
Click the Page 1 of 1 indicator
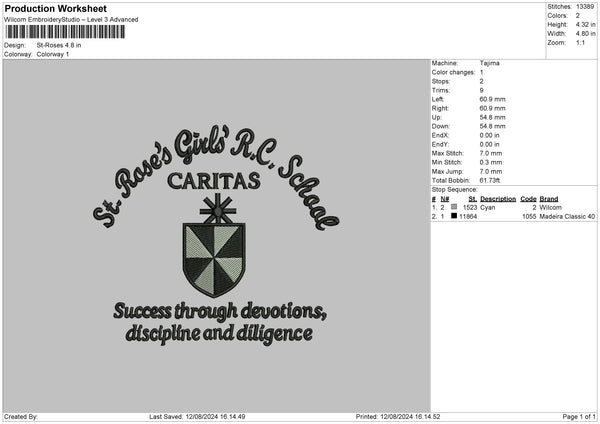click(579, 416)
